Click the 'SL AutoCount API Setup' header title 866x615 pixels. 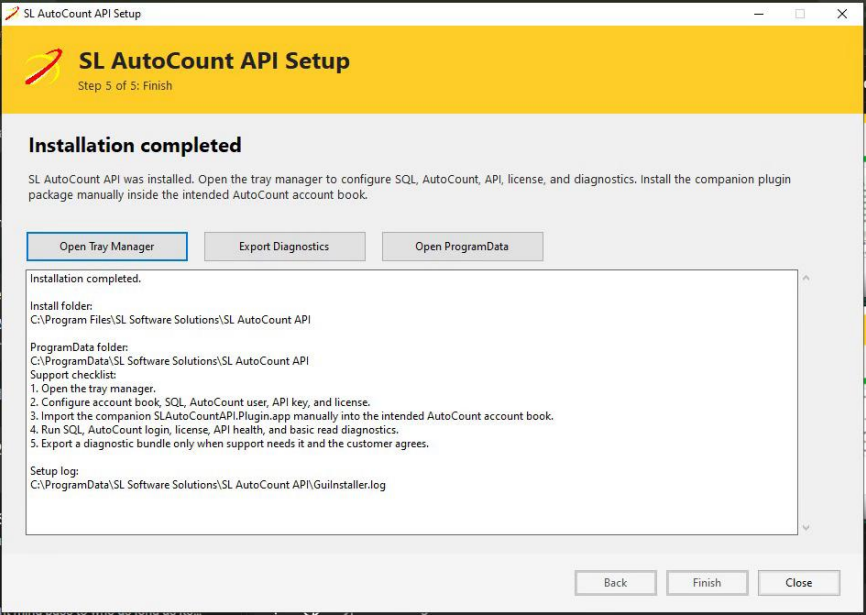click(214, 61)
